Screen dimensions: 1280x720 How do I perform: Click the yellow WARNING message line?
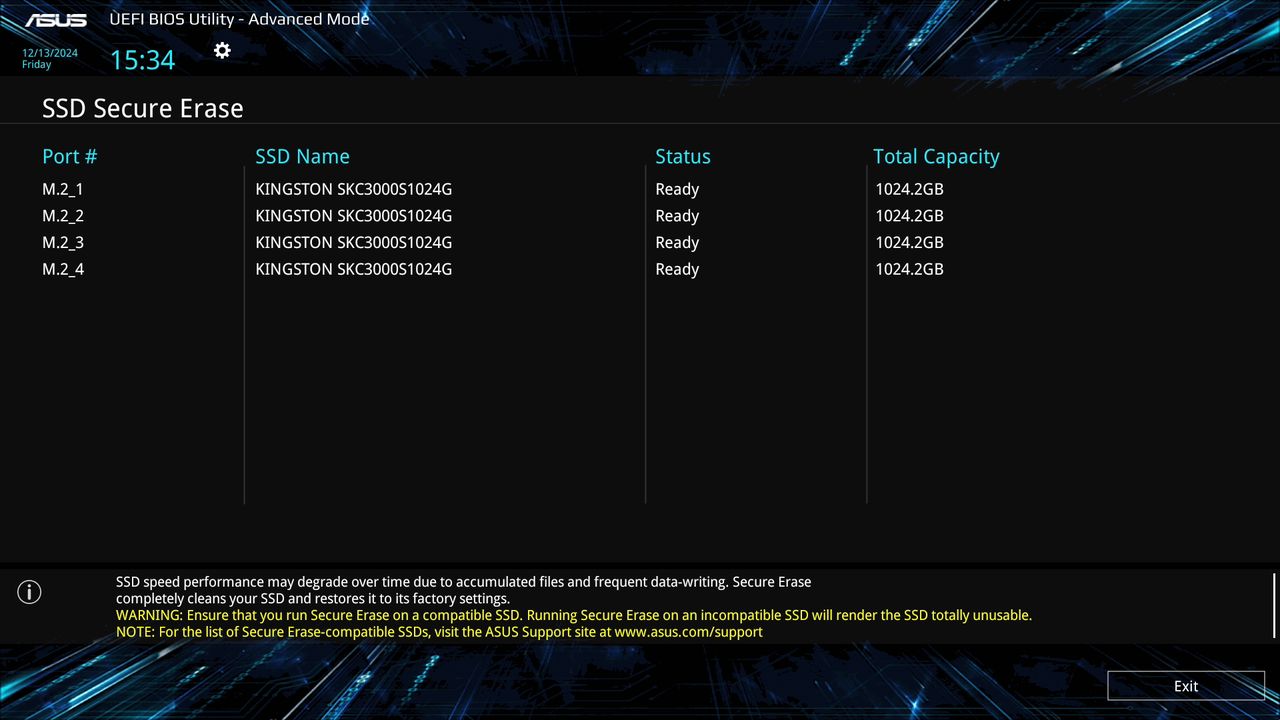point(574,615)
